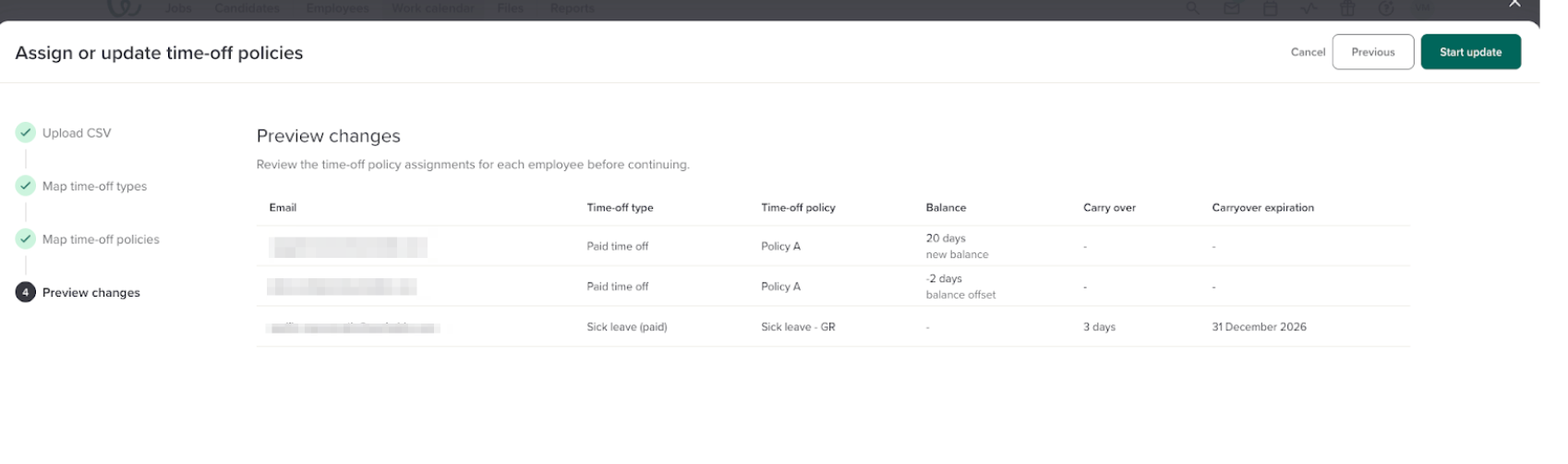Click the Candidates navigation item
The height and width of the screenshot is (464, 1568).
[x=248, y=8]
